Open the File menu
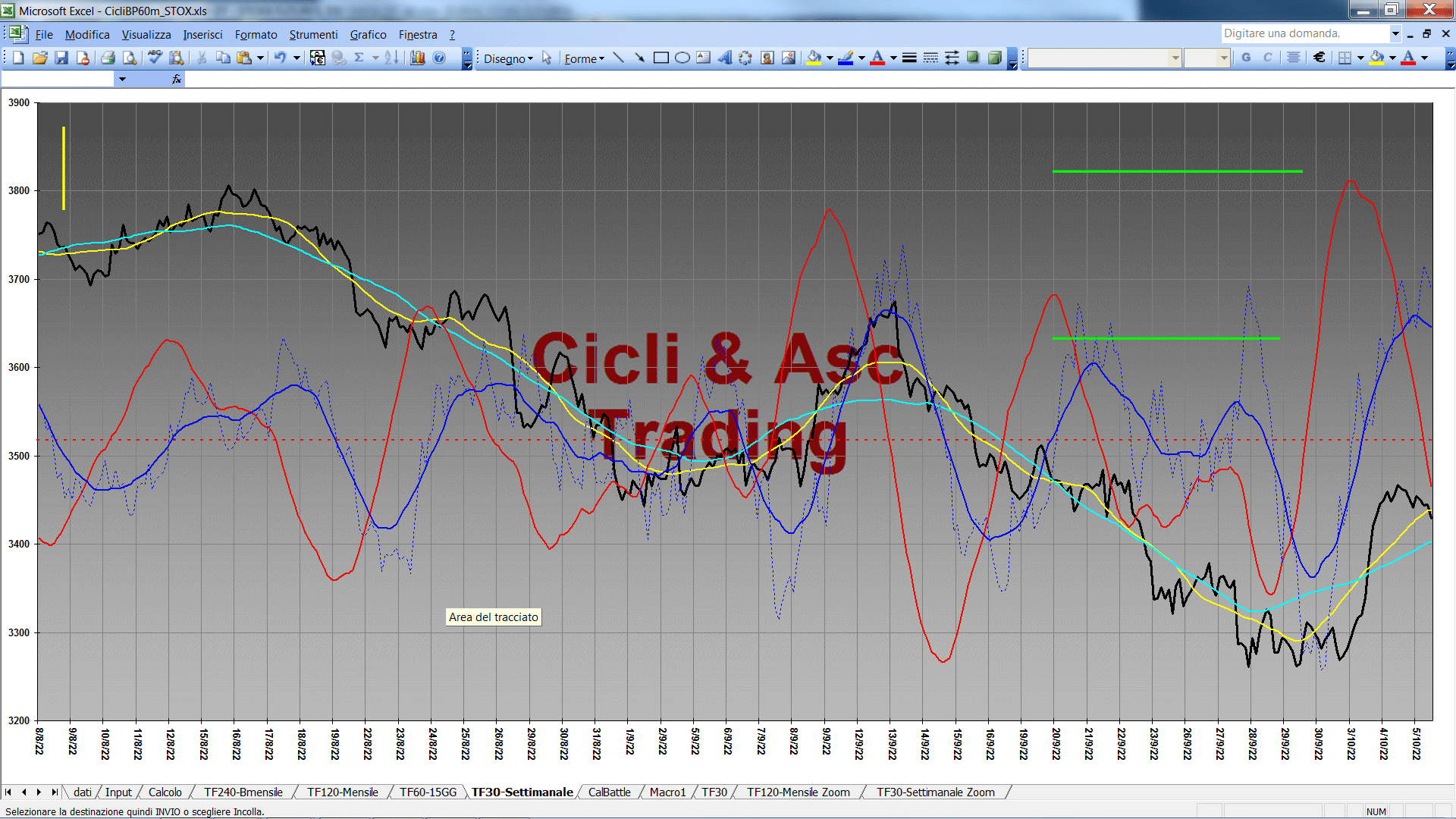Screen dimensions: 1456x819 (44, 35)
